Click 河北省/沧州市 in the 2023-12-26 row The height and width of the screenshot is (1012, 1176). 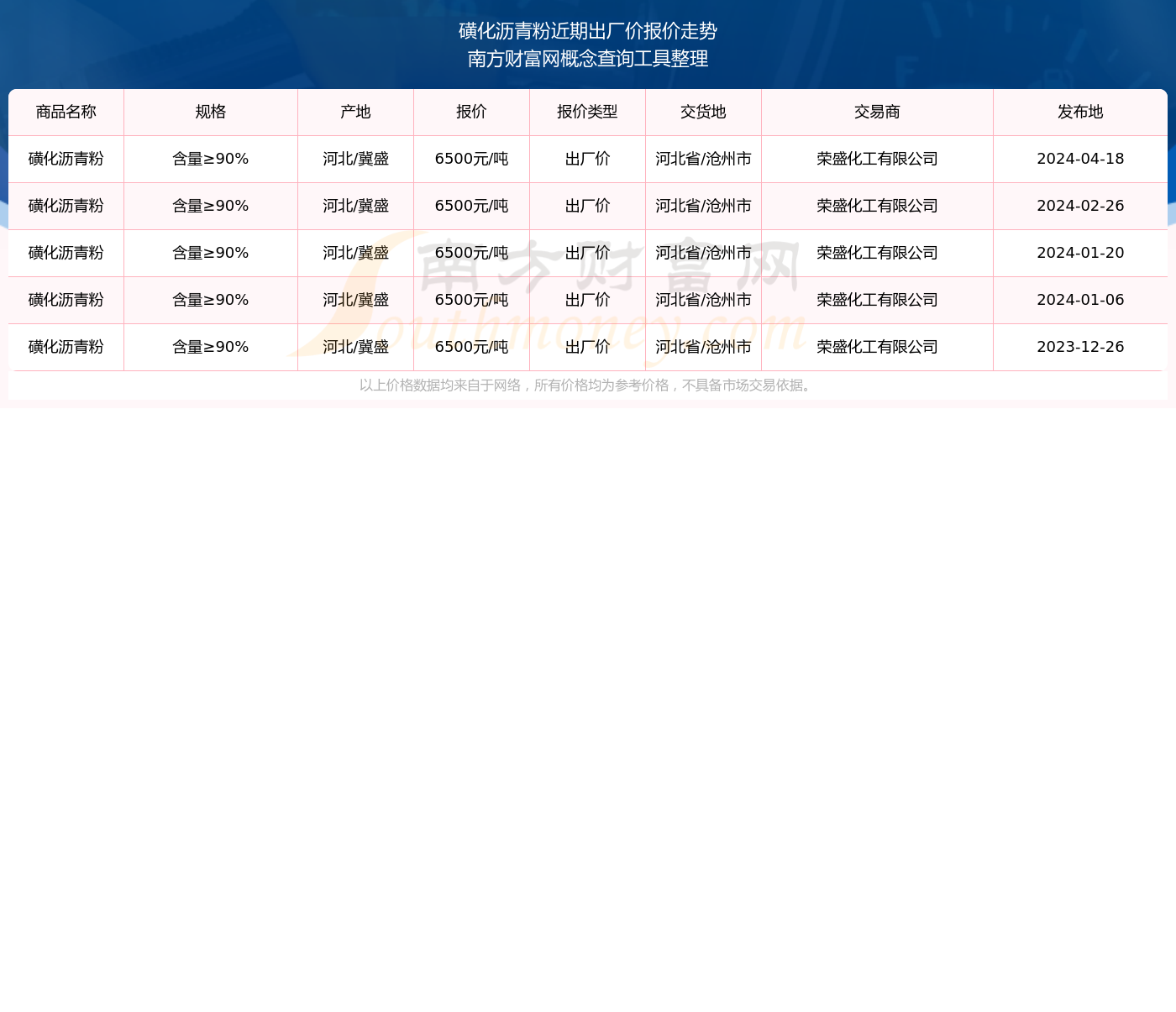[x=703, y=347]
